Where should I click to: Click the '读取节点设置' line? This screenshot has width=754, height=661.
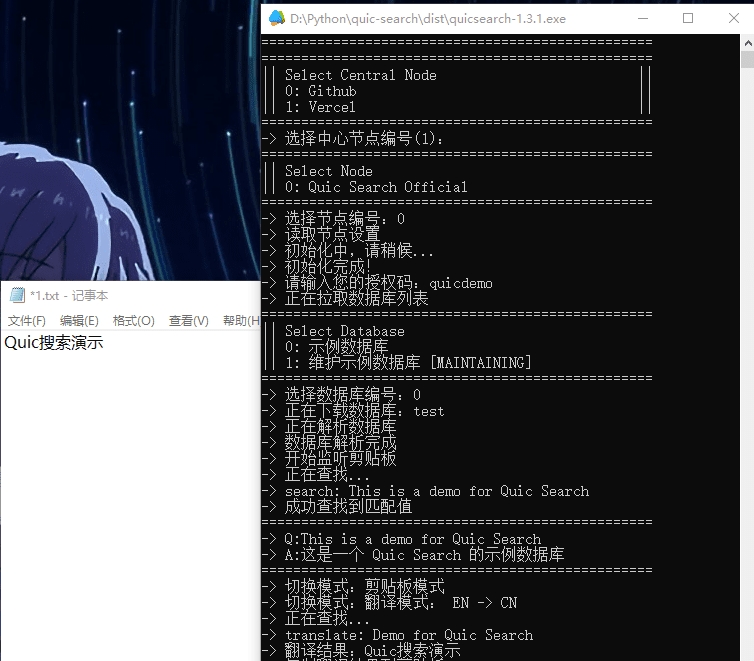[321, 235]
